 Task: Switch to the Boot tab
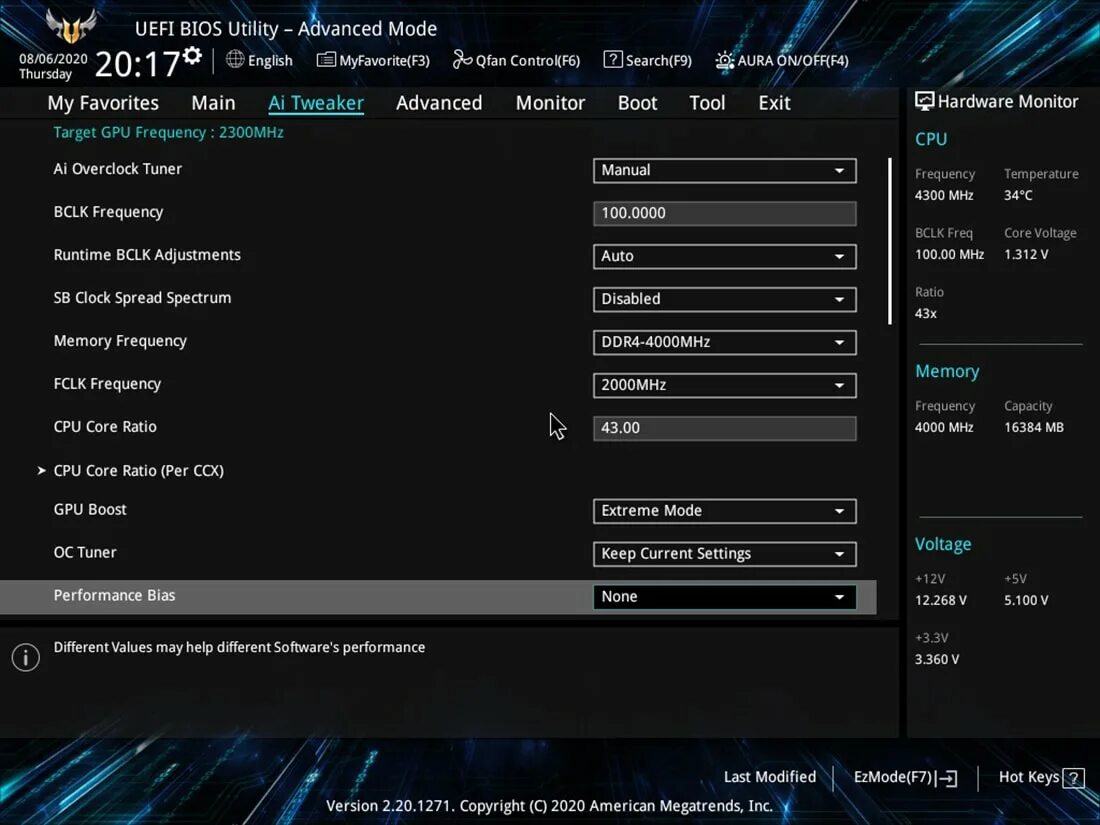[637, 103]
